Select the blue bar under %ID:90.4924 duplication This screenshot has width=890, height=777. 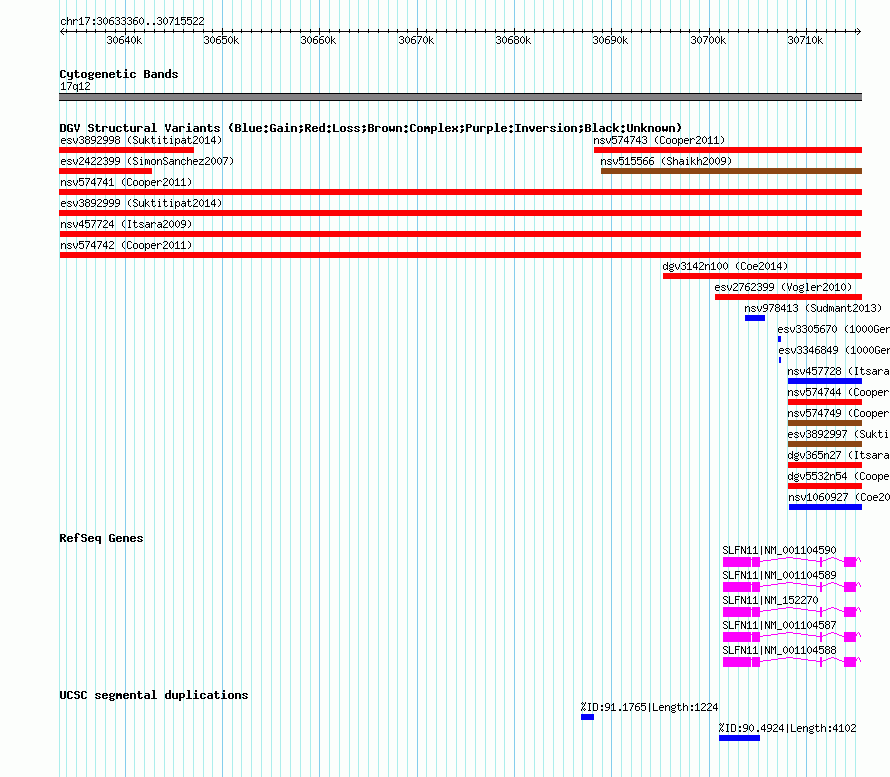(739, 738)
